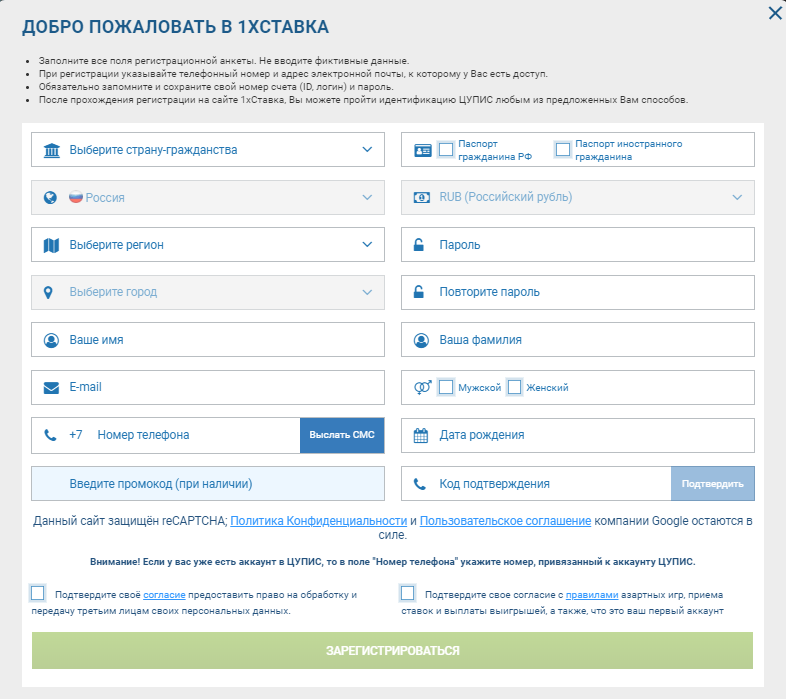
Task: Click the banknote currency icon
Action: click(x=422, y=198)
